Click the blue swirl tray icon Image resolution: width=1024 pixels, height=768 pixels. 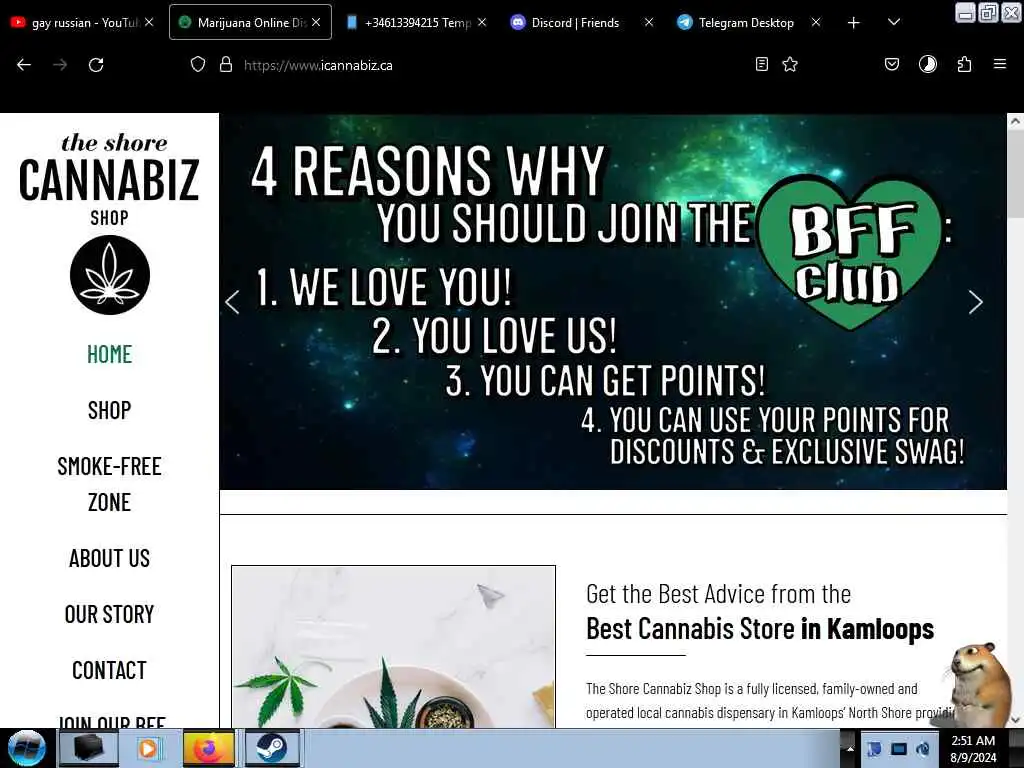tap(923, 749)
